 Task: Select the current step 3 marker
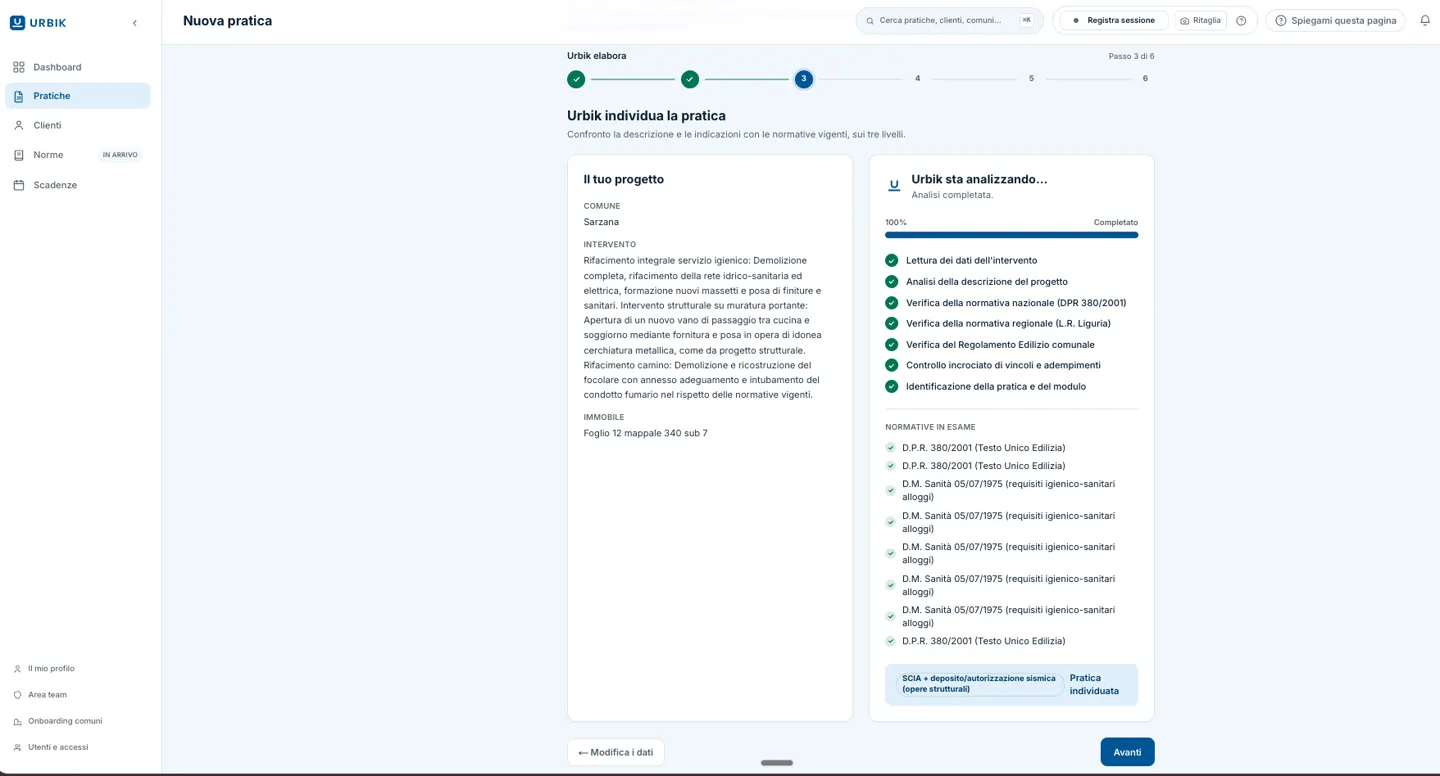coord(804,79)
